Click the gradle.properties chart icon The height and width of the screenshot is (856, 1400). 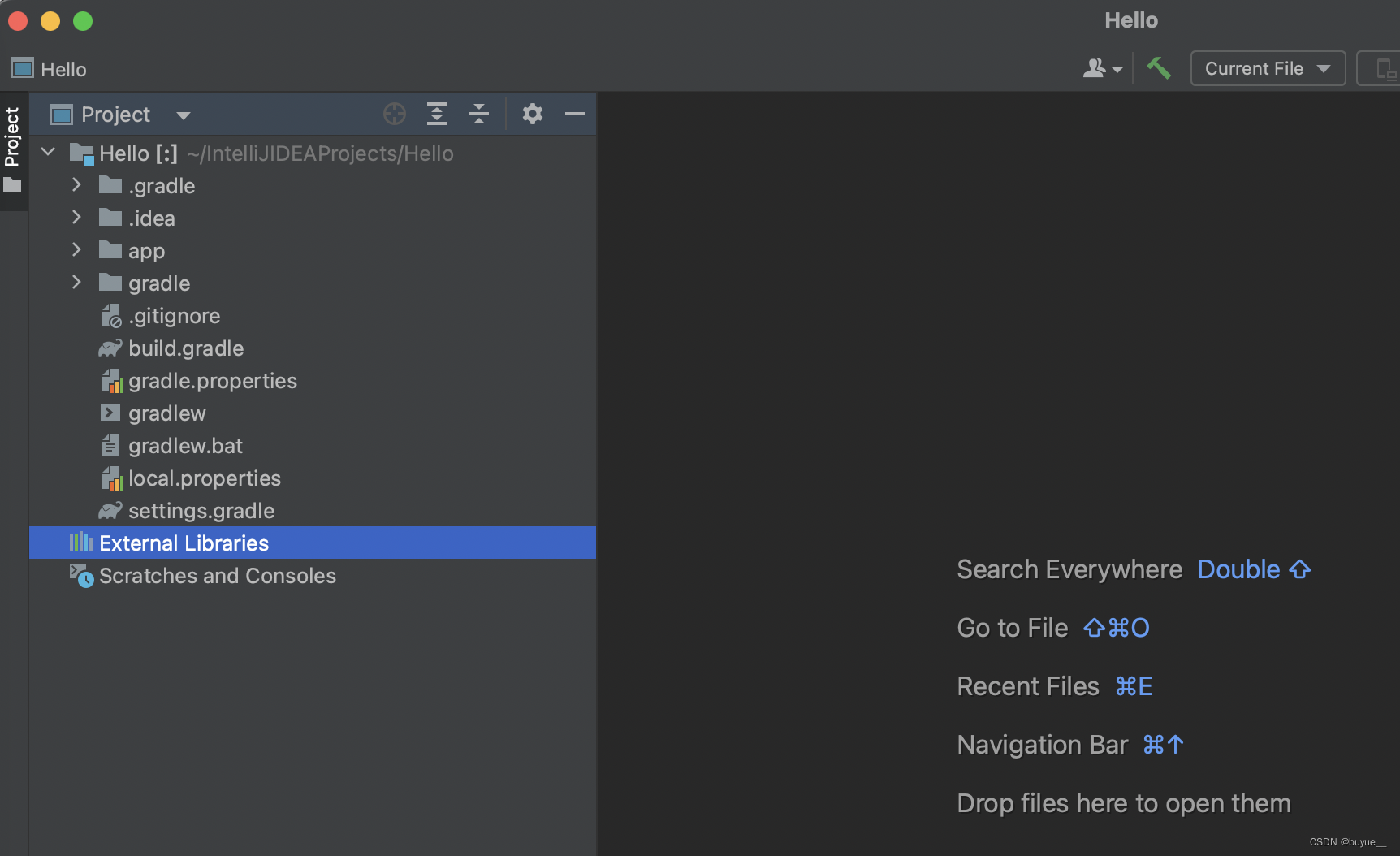pos(112,381)
